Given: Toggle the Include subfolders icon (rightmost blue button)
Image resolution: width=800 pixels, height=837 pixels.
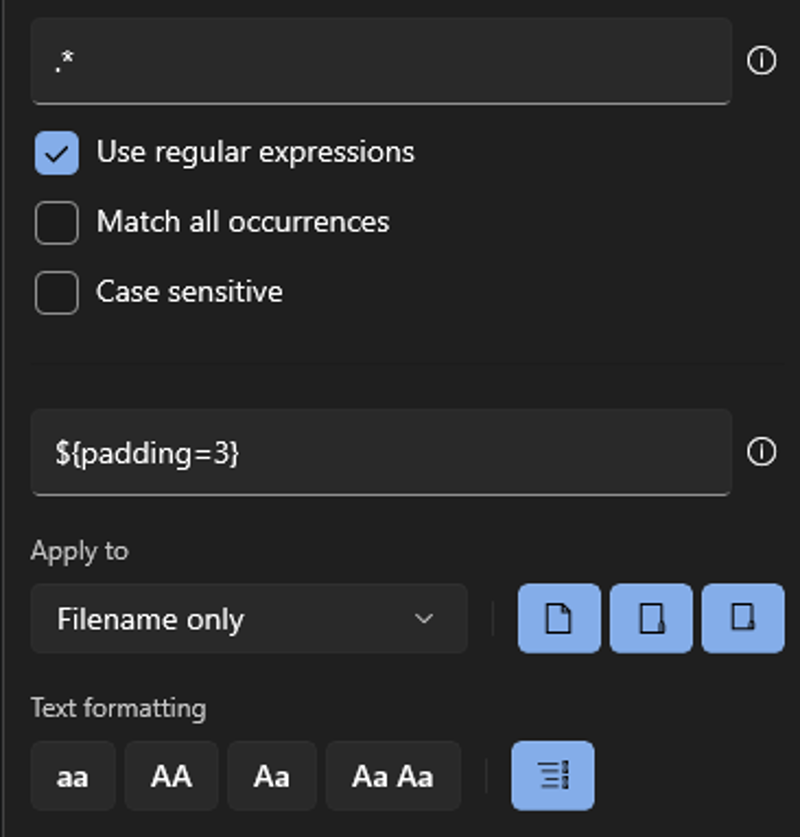Looking at the screenshot, I should tap(743, 618).
